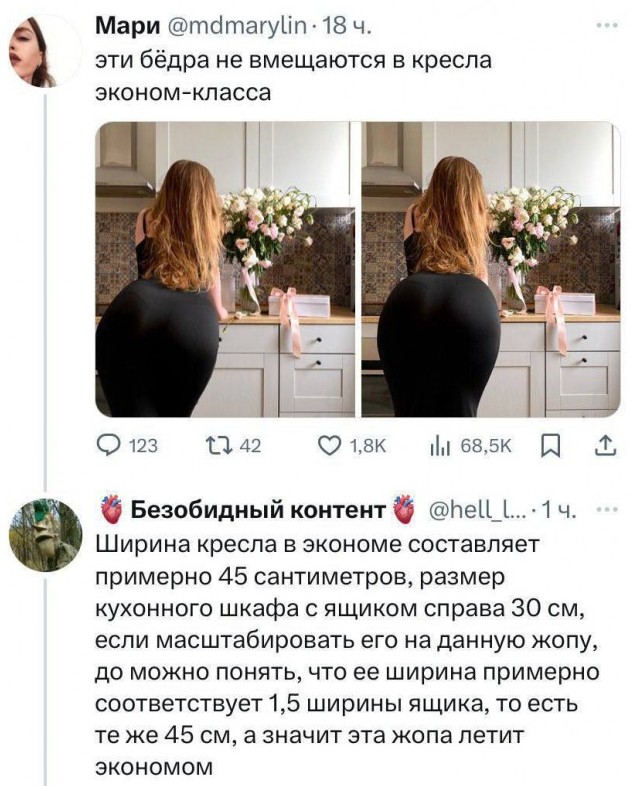Screen dimensions: 630x786
Task: Enlarge the right photo in the tweet
Action: [491, 270]
